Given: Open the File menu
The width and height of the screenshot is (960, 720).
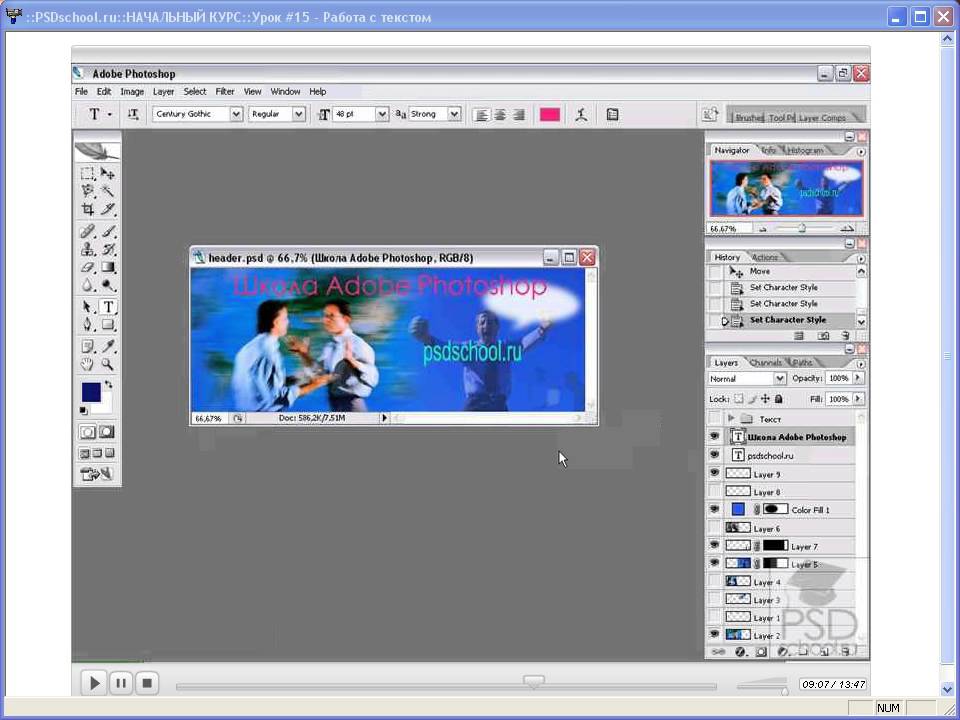Looking at the screenshot, I should pyautogui.click(x=81, y=92).
